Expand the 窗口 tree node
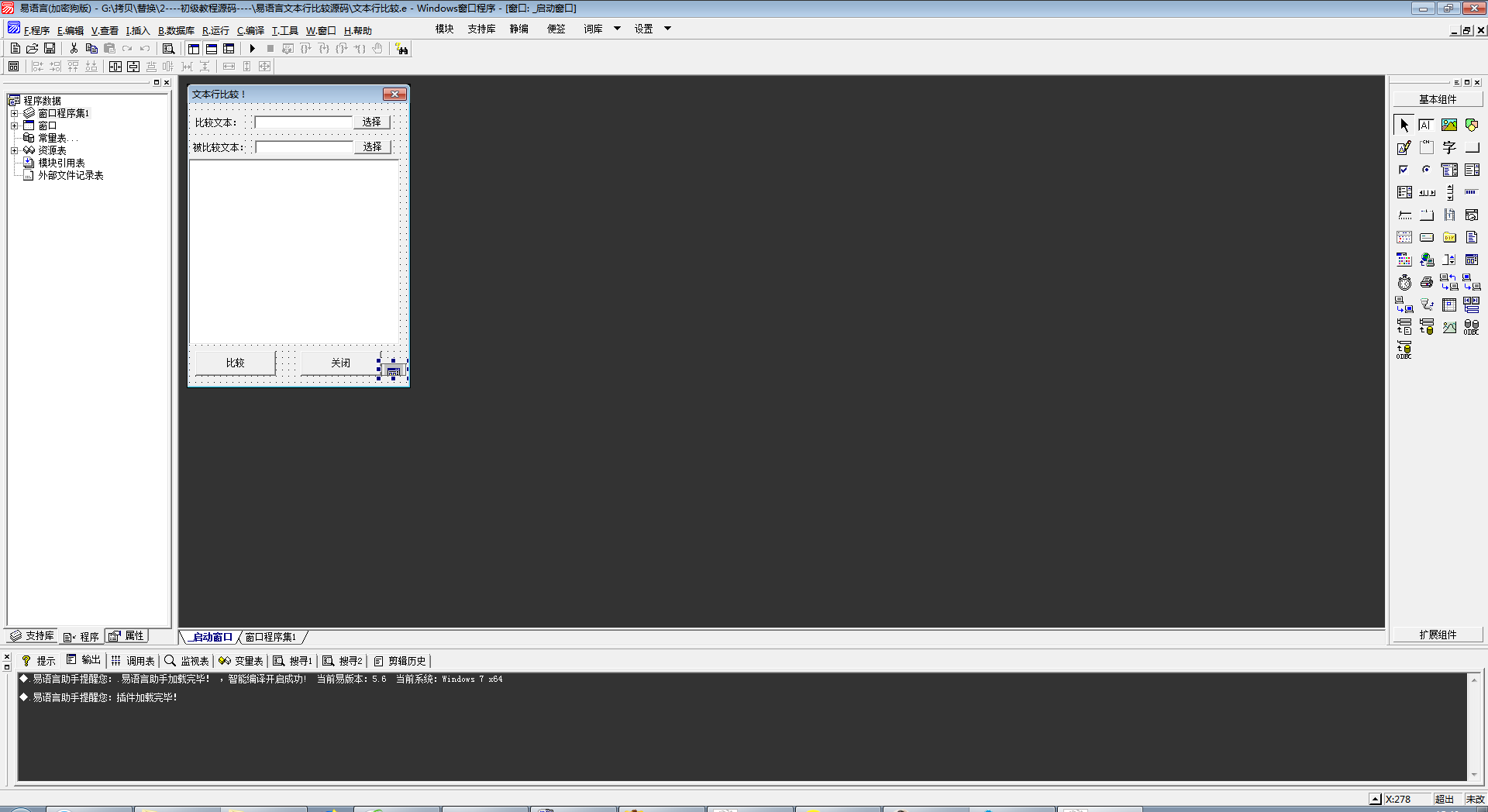The height and width of the screenshot is (812, 1488). 14,126
